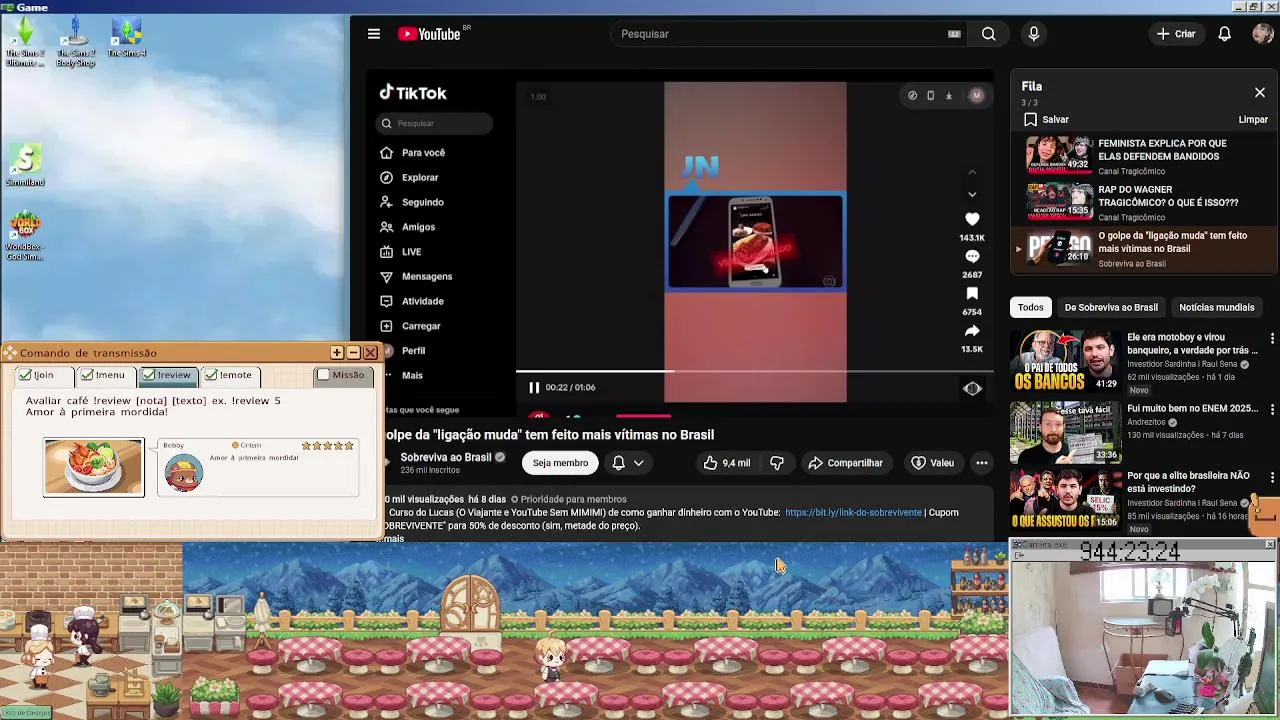Screen dimensions: 1280x720
Task: Share the TikTok video via arrow icon
Action: click(x=972, y=331)
